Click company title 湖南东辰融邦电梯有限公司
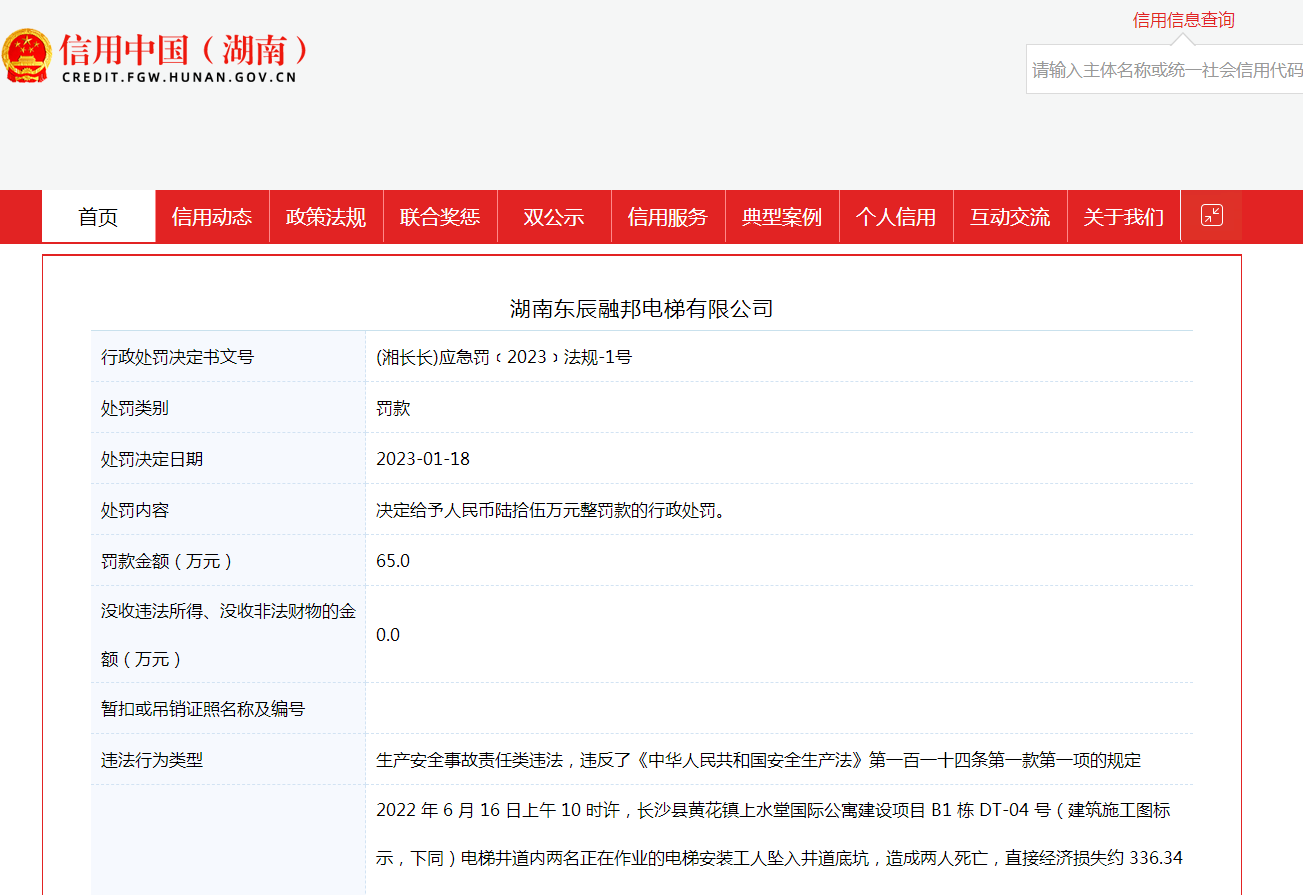 click(x=642, y=308)
